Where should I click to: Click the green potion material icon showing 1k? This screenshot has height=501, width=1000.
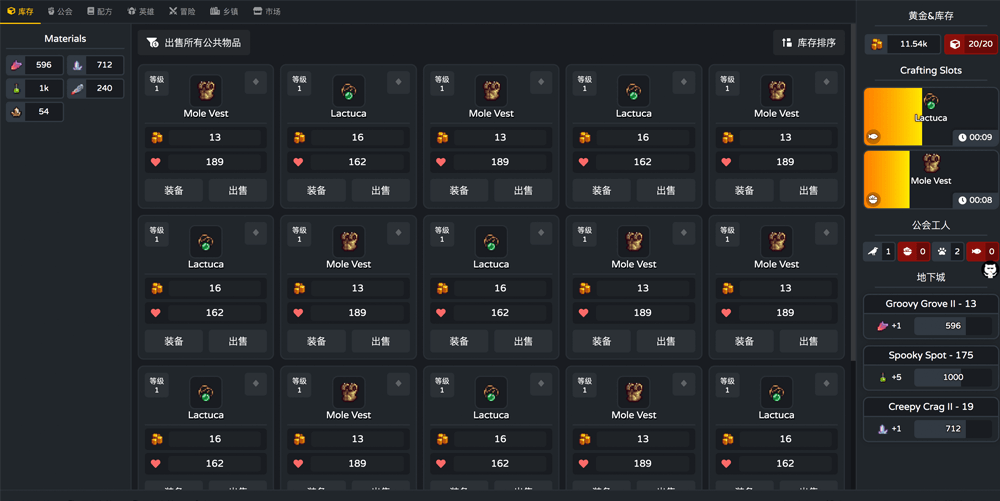point(16,89)
